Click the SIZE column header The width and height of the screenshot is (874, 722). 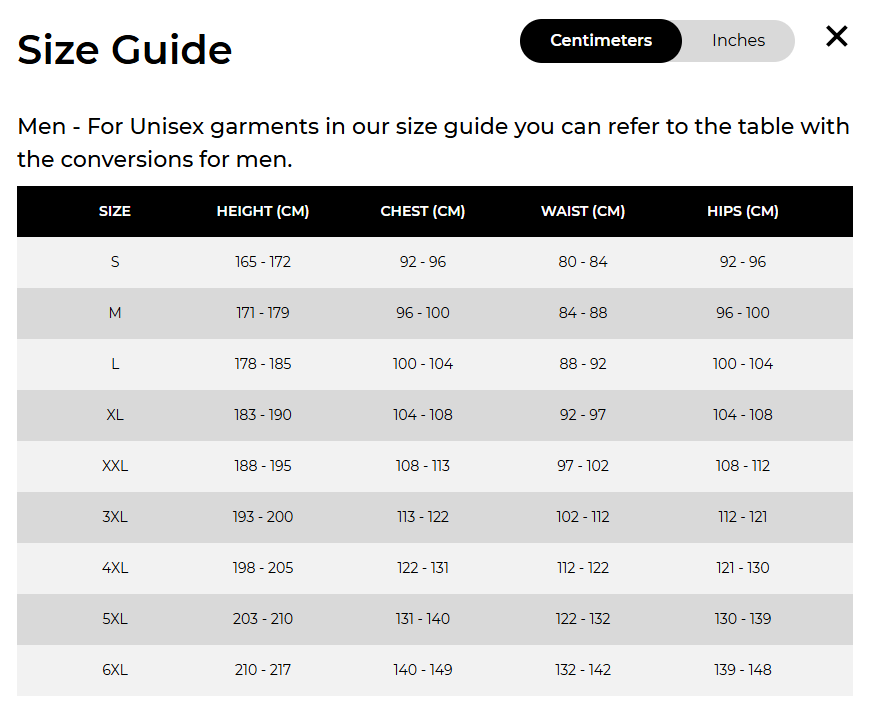115,211
